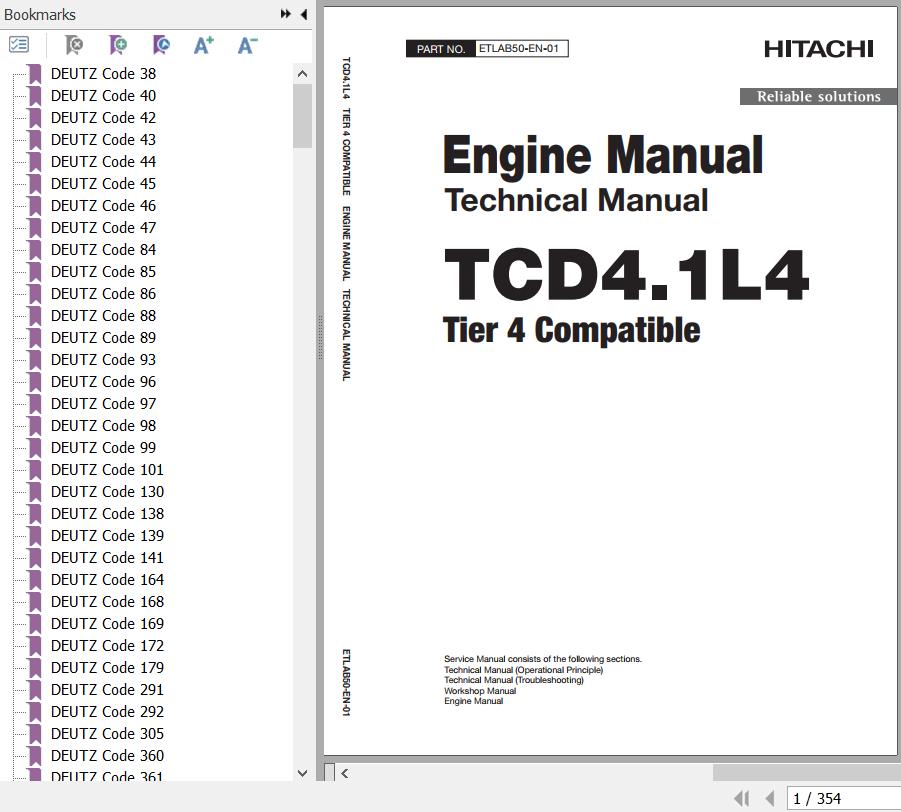This screenshot has width=901, height=812.
Task: Go to the previous page
Action: click(770, 798)
